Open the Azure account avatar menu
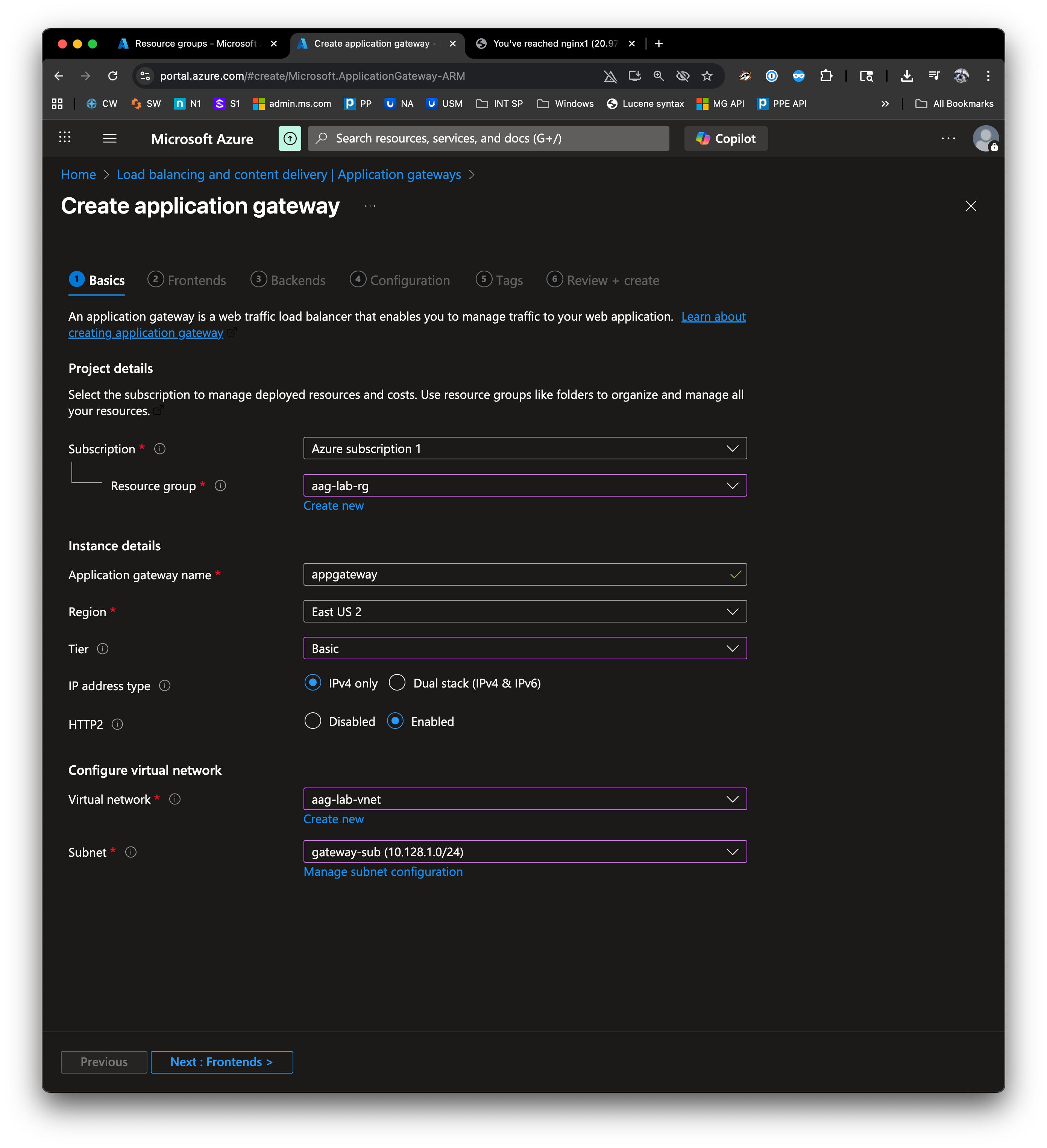The height and width of the screenshot is (1148, 1047). pyautogui.click(x=985, y=138)
